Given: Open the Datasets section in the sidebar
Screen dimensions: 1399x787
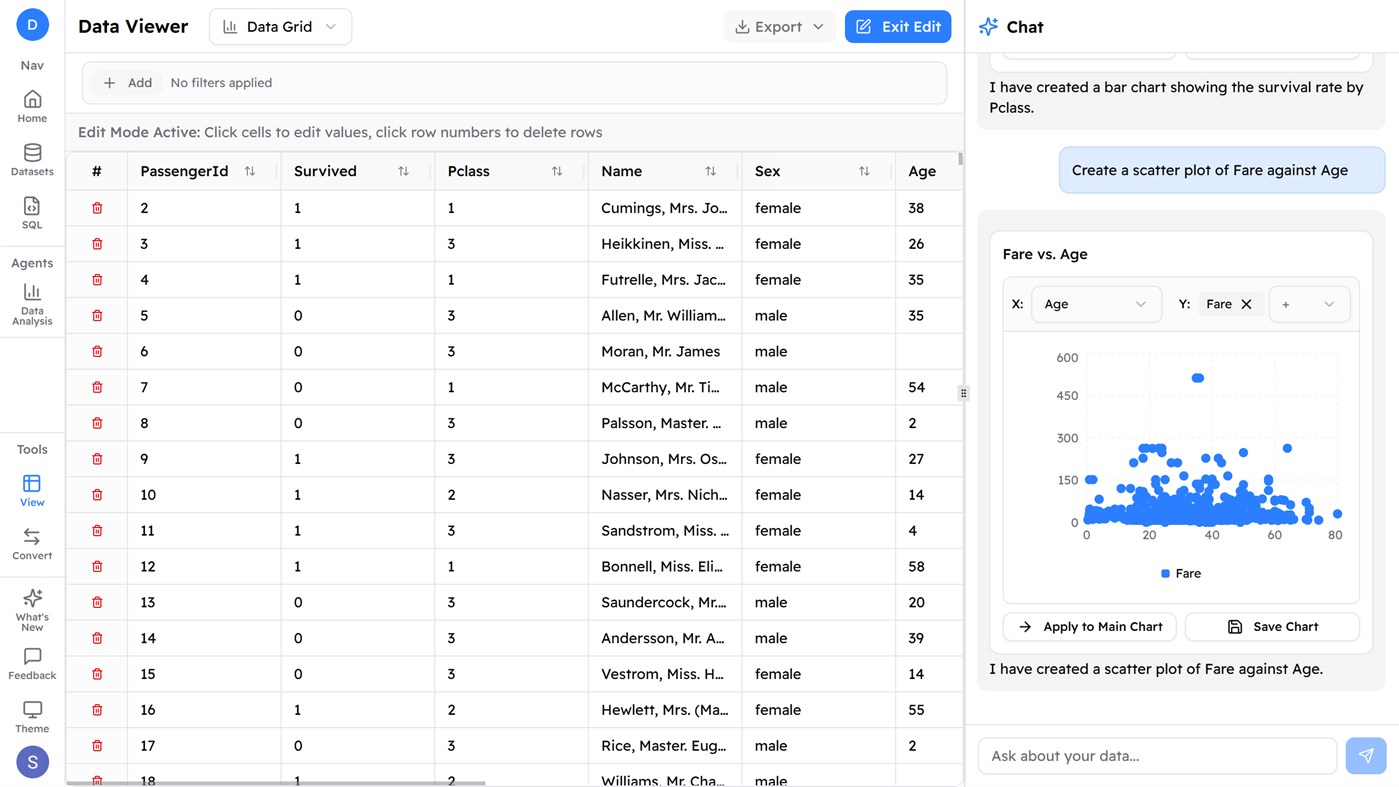Looking at the screenshot, I should point(31,156).
